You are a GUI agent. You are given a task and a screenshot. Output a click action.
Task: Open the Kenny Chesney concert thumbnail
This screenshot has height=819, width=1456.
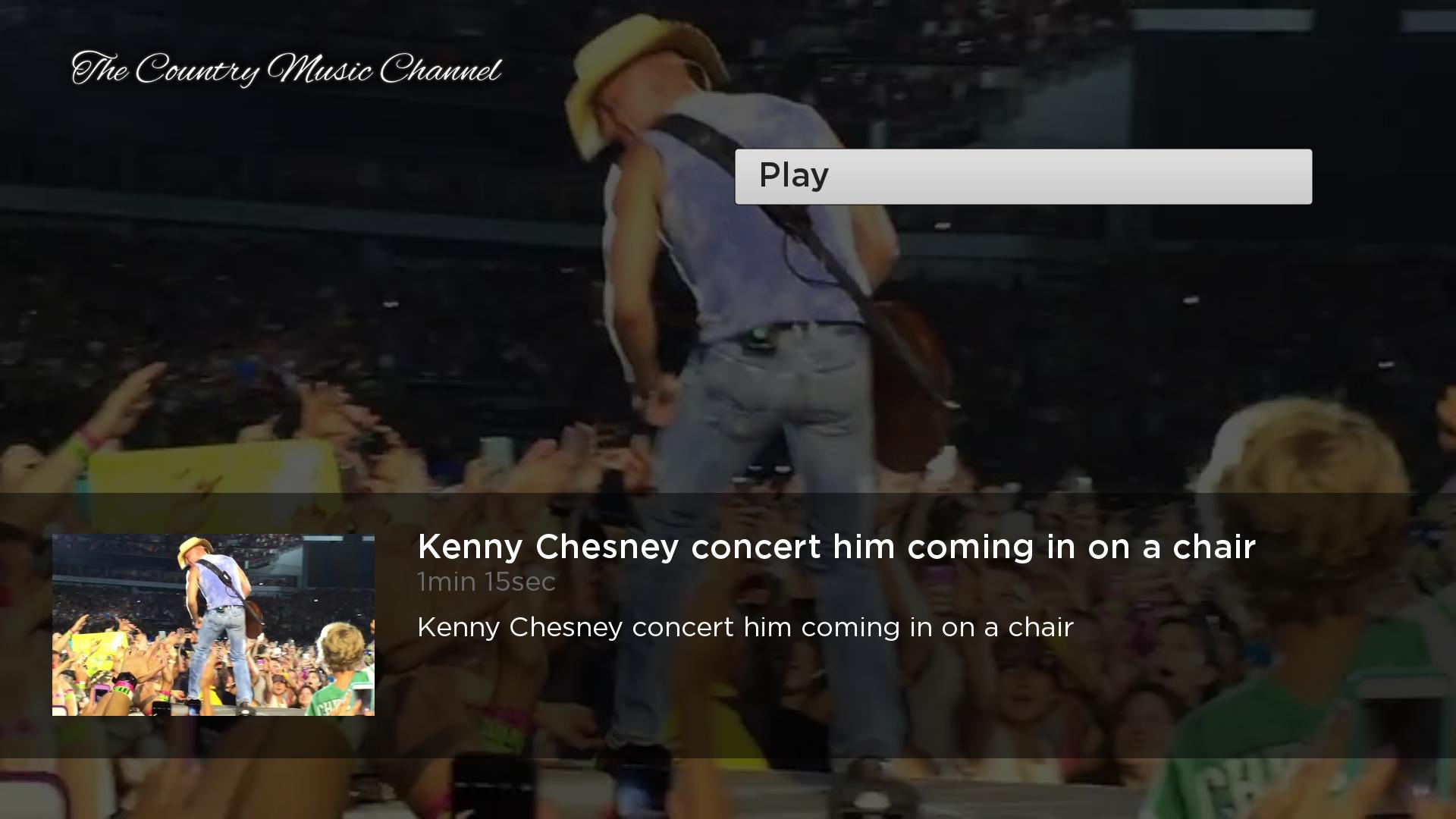[213, 625]
